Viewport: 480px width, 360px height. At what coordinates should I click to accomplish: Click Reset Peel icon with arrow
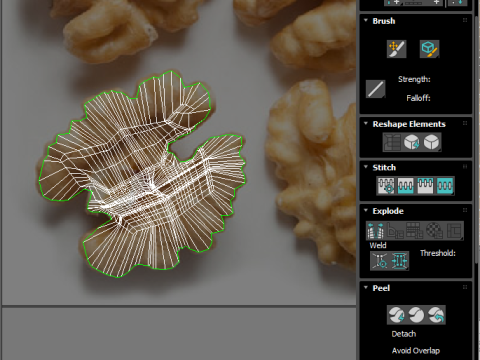point(436,315)
